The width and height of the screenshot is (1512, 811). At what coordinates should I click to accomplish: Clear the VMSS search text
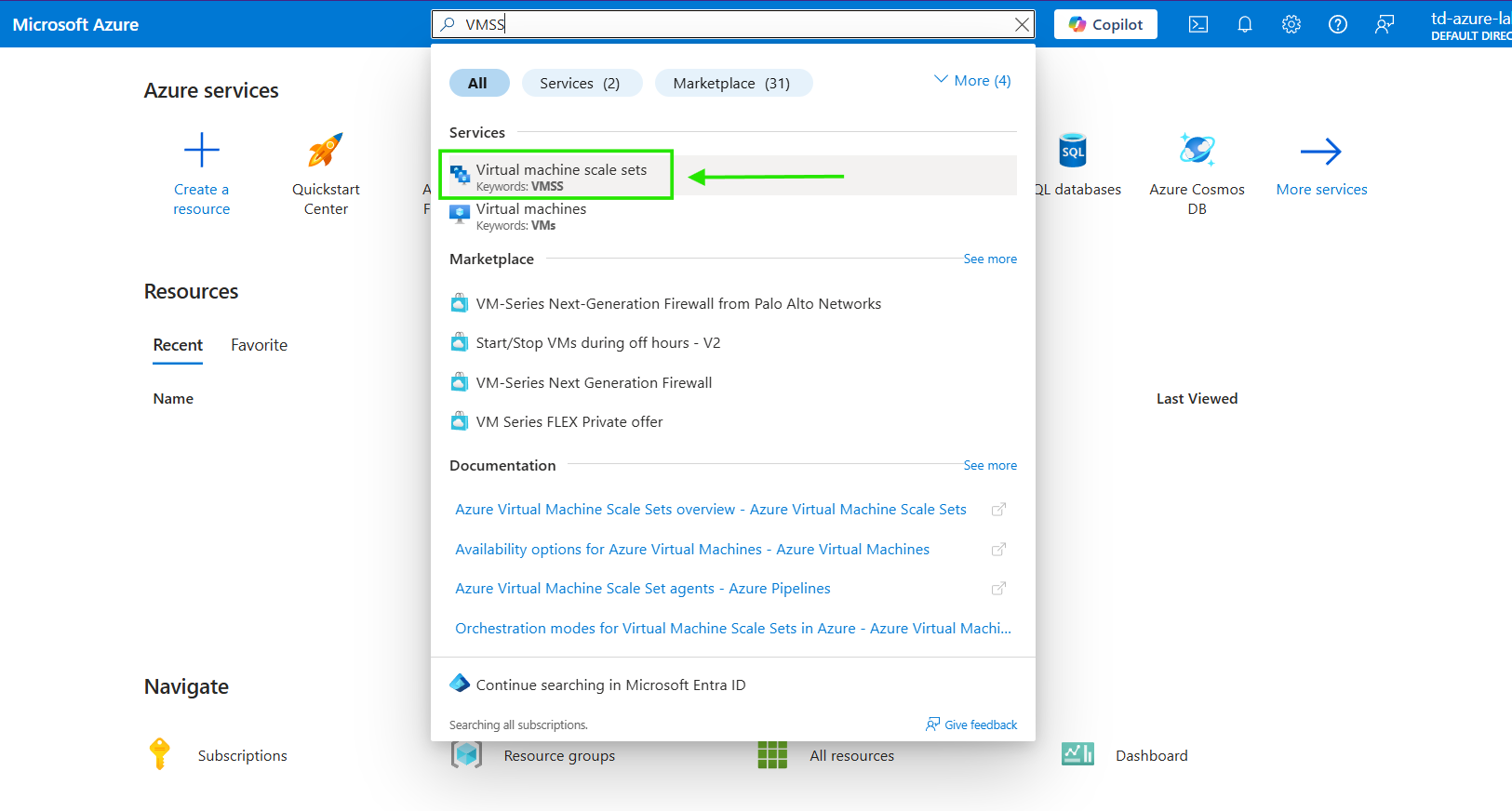(x=1022, y=25)
